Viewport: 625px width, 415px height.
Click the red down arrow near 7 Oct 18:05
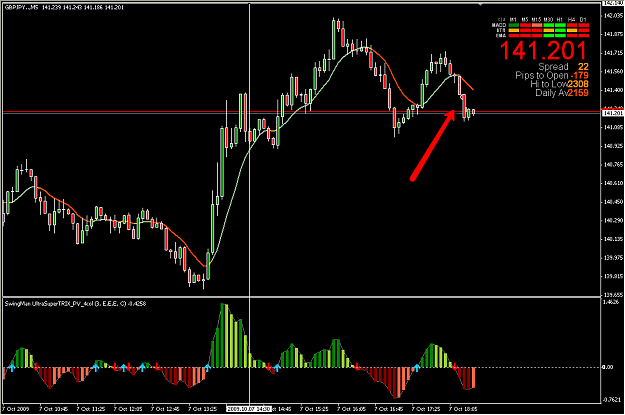tap(455, 366)
